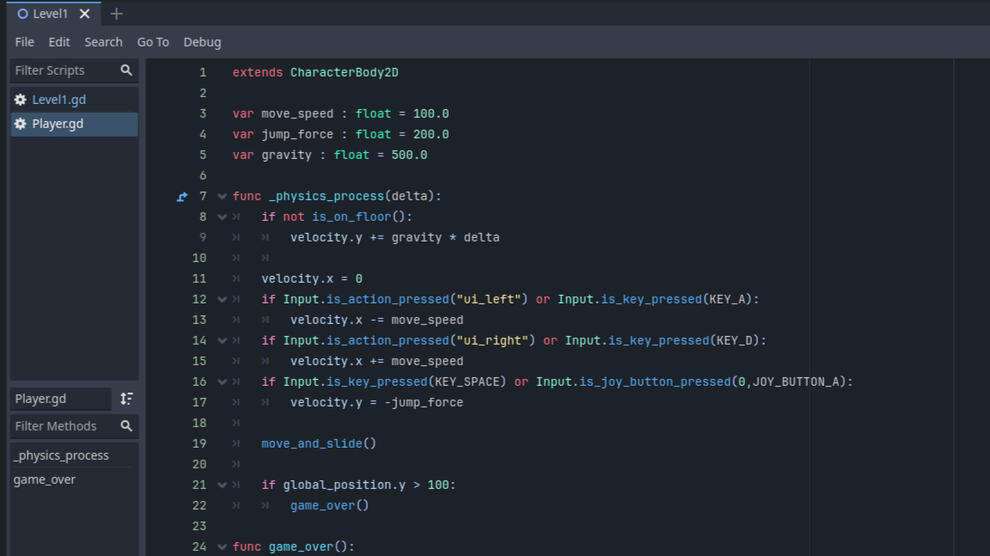Viewport: 990px width, 556px height.
Task: Open the File menu
Action: [x=25, y=42]
